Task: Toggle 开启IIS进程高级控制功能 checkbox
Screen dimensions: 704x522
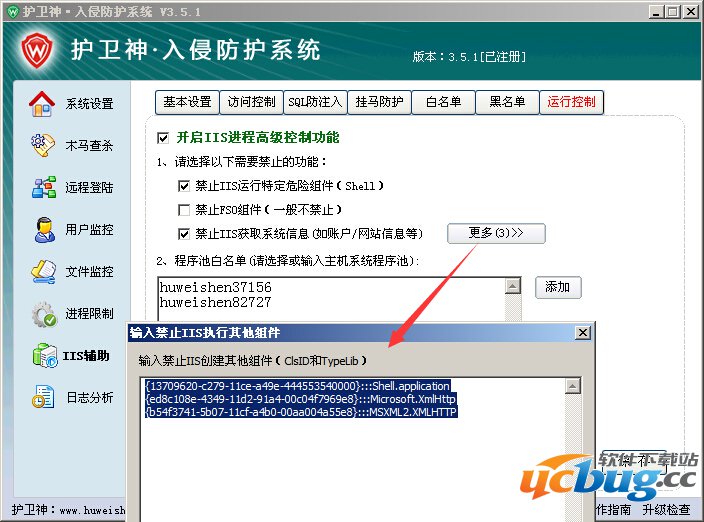Action: [x=164, y=137]
